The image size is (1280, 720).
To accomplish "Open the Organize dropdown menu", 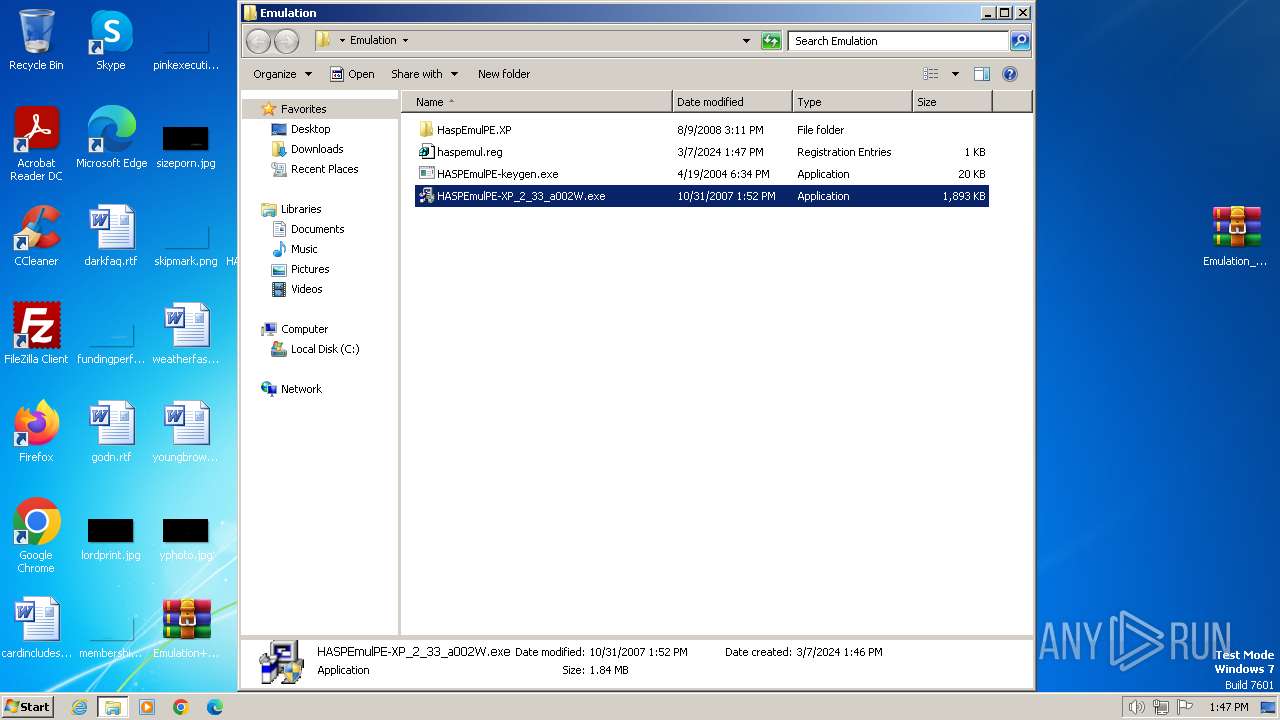I will [x=283, y=74].
